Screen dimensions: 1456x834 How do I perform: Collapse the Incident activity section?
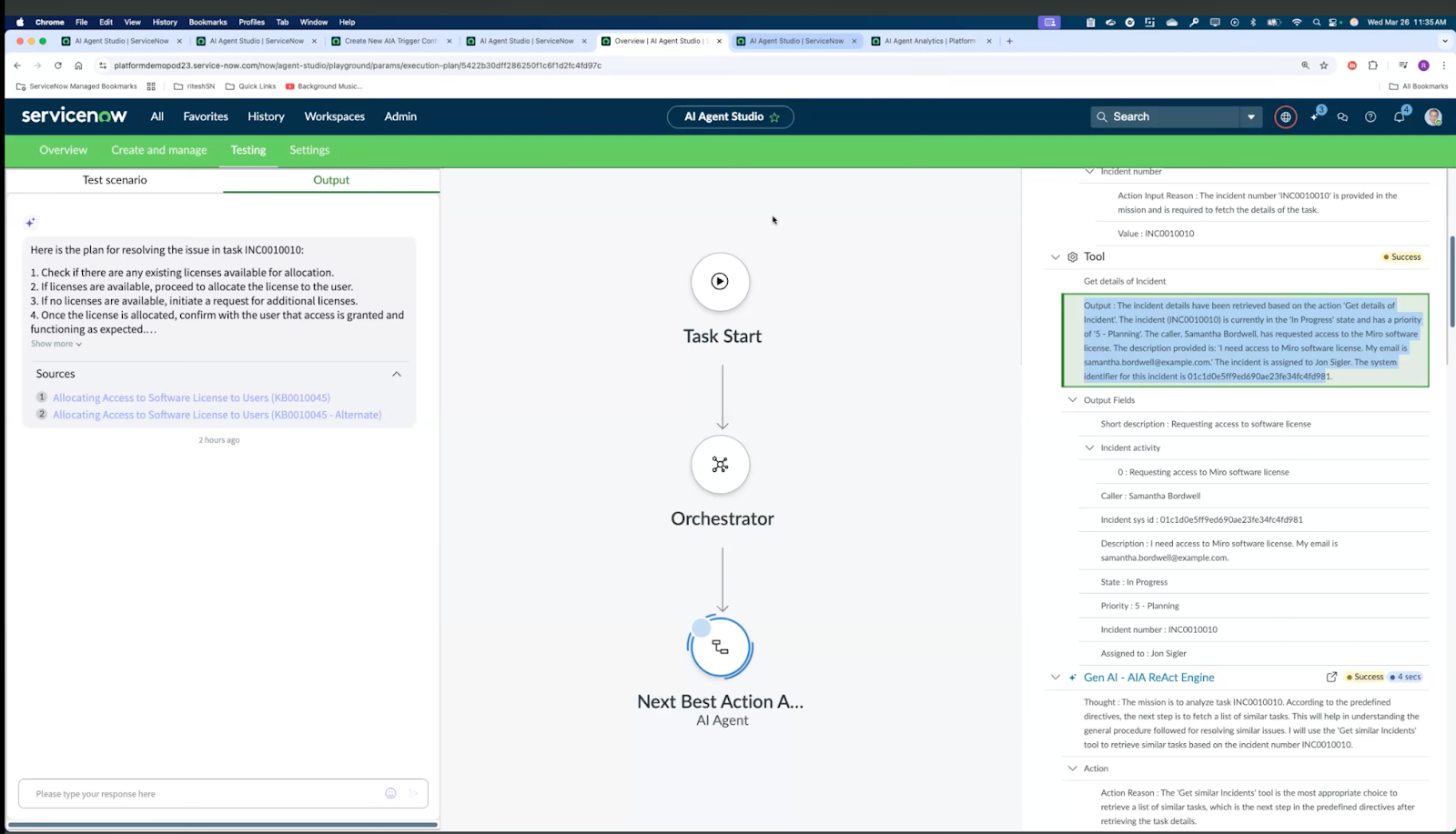point(1089,447)
